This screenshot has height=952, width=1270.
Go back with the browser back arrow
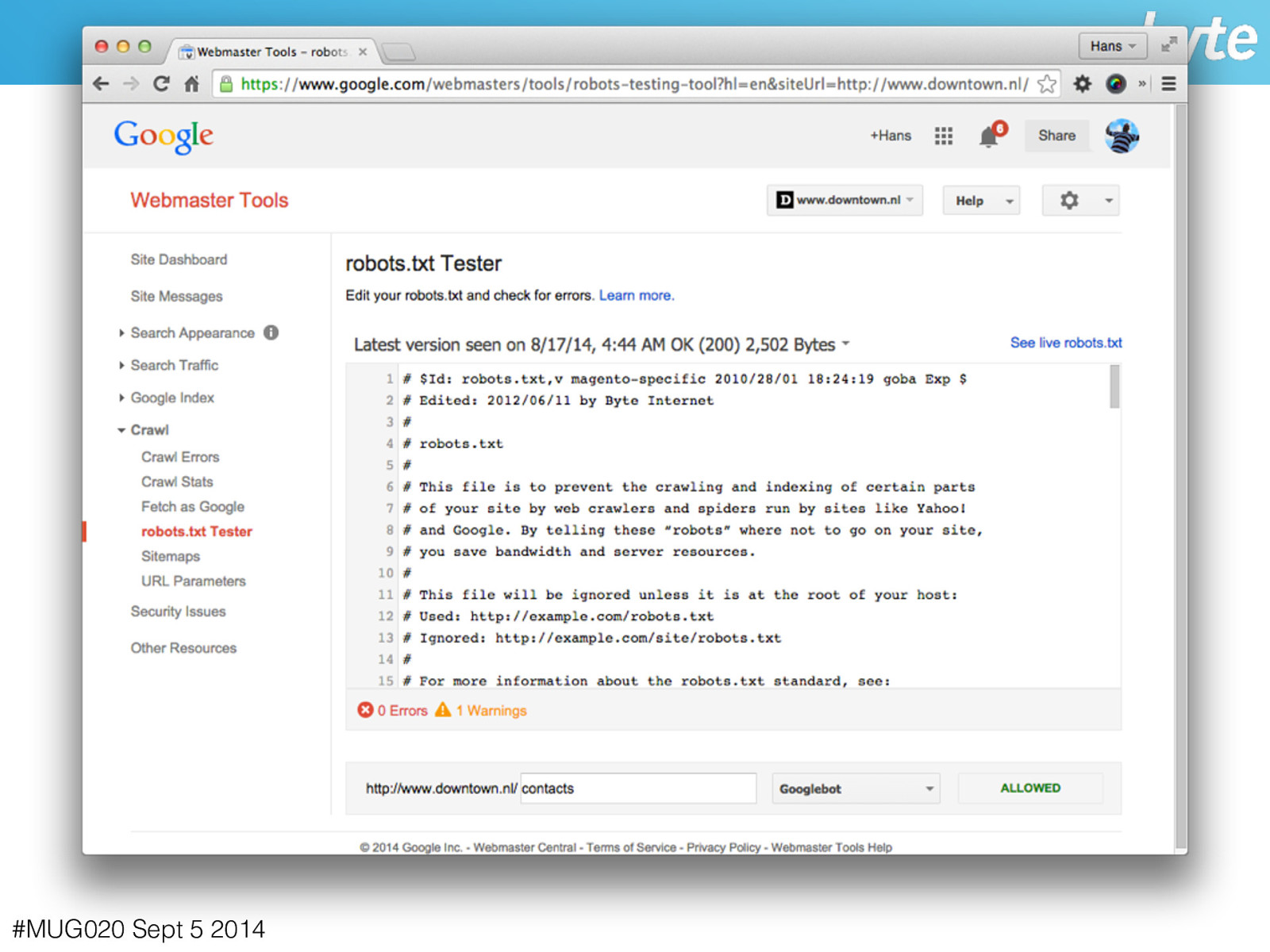tap(101, 84)
